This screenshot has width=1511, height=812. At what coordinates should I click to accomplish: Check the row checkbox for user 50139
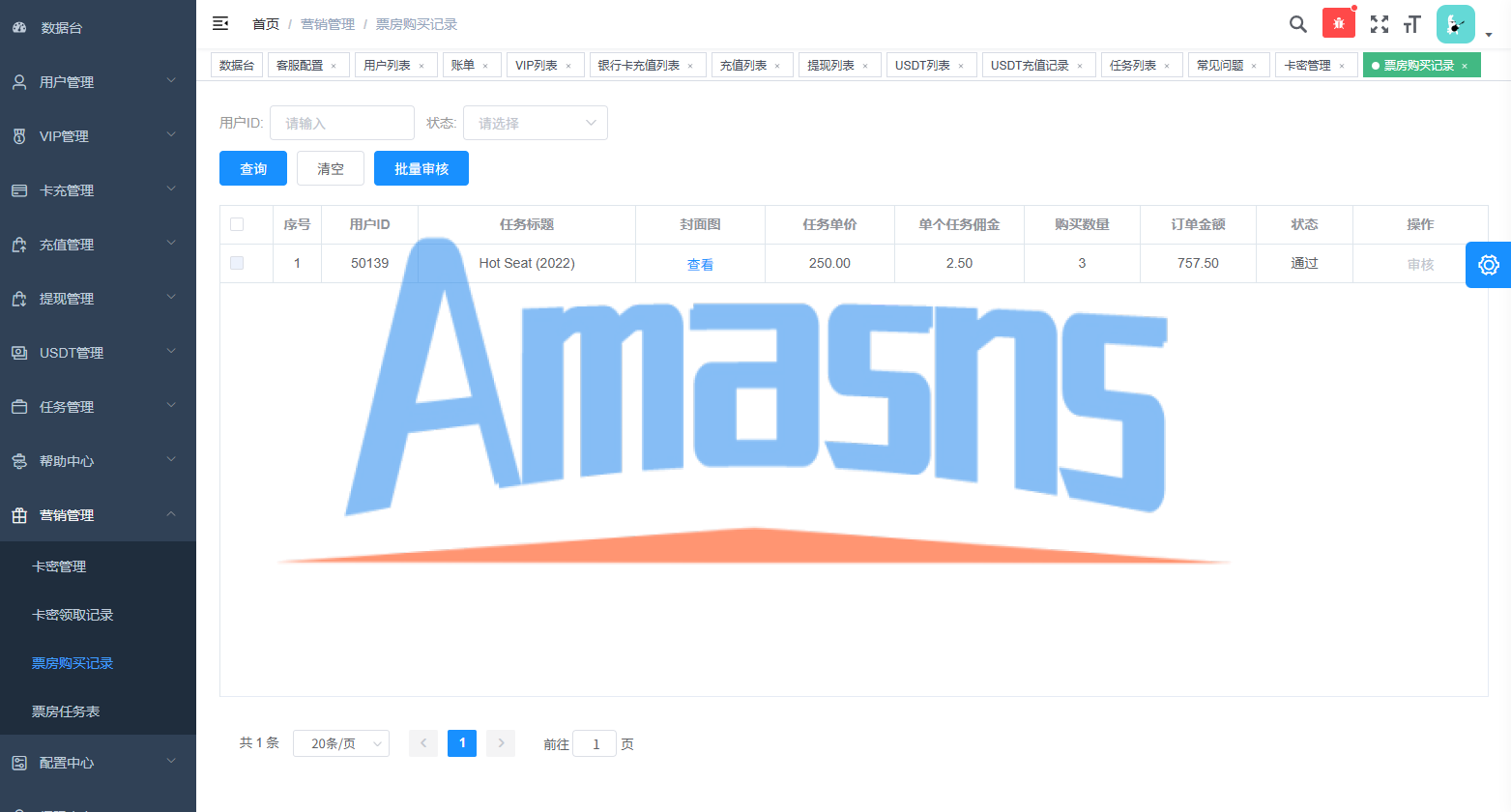pyautogui.click(x=237, y=263)
